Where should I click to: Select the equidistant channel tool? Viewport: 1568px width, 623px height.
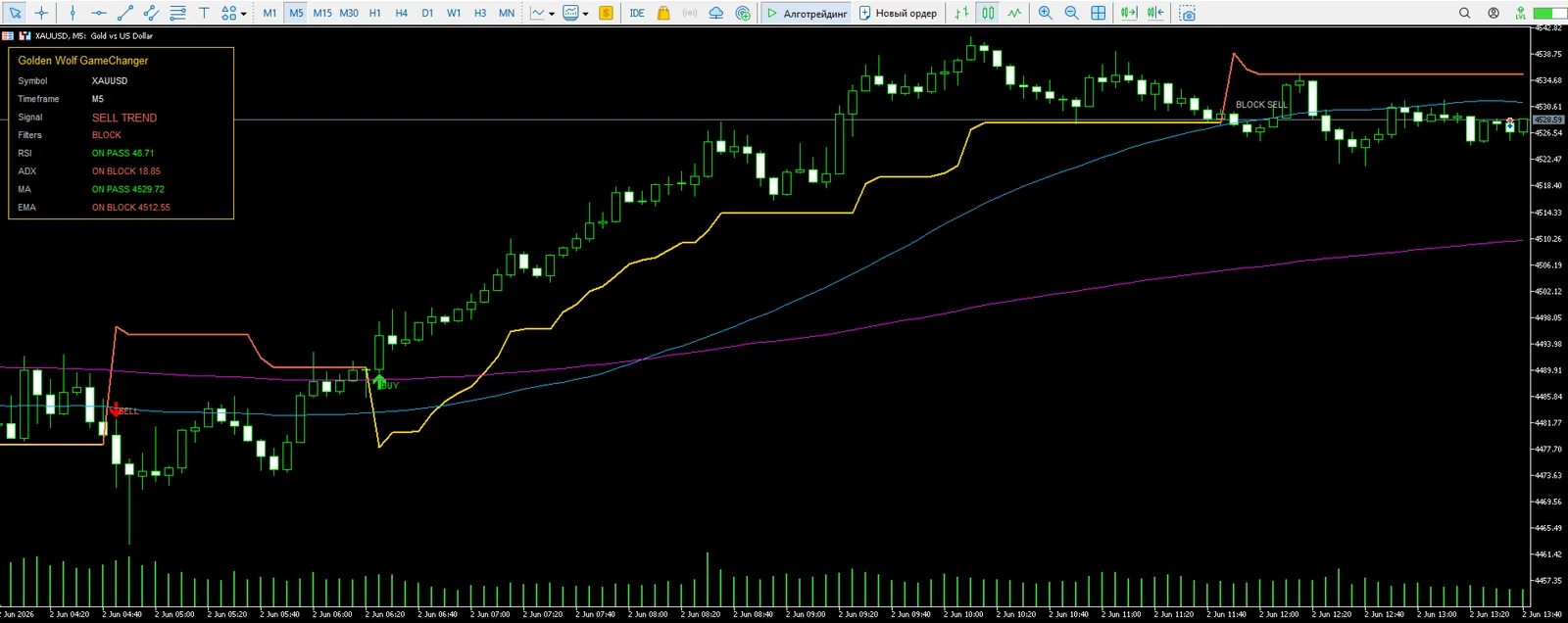(152, 13)
